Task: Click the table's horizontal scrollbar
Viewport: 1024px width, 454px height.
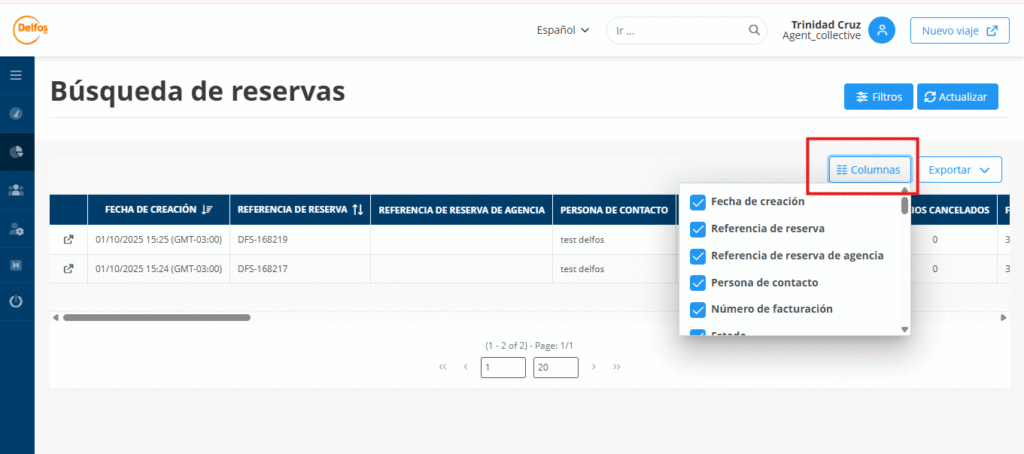Action: pos(156,317)
